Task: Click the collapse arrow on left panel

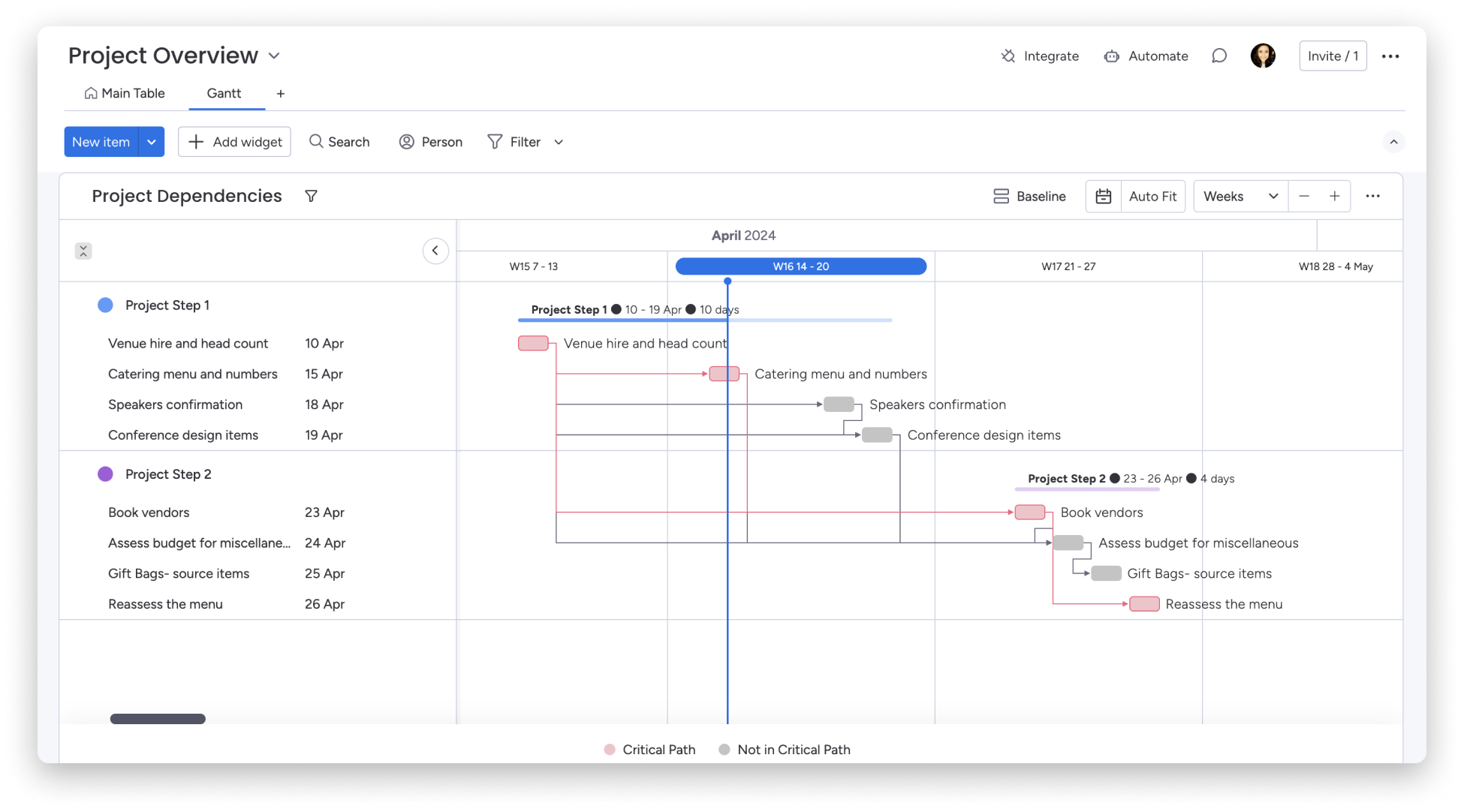Action: 436,250
